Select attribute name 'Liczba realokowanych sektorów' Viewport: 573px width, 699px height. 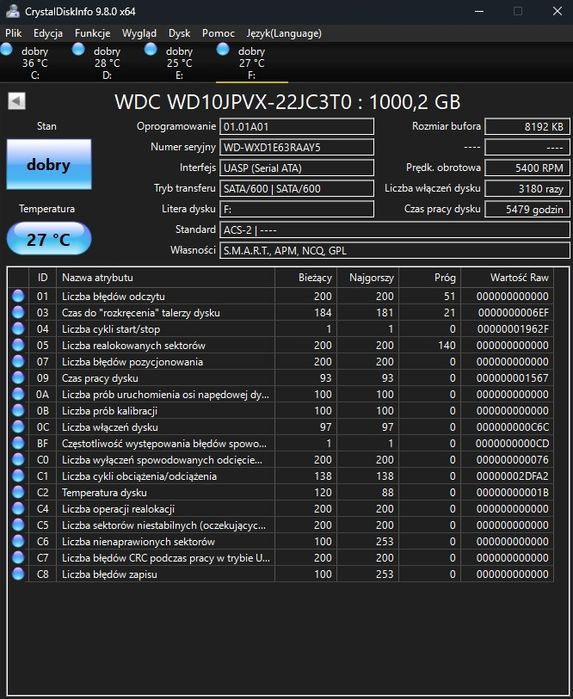point(133,345)
